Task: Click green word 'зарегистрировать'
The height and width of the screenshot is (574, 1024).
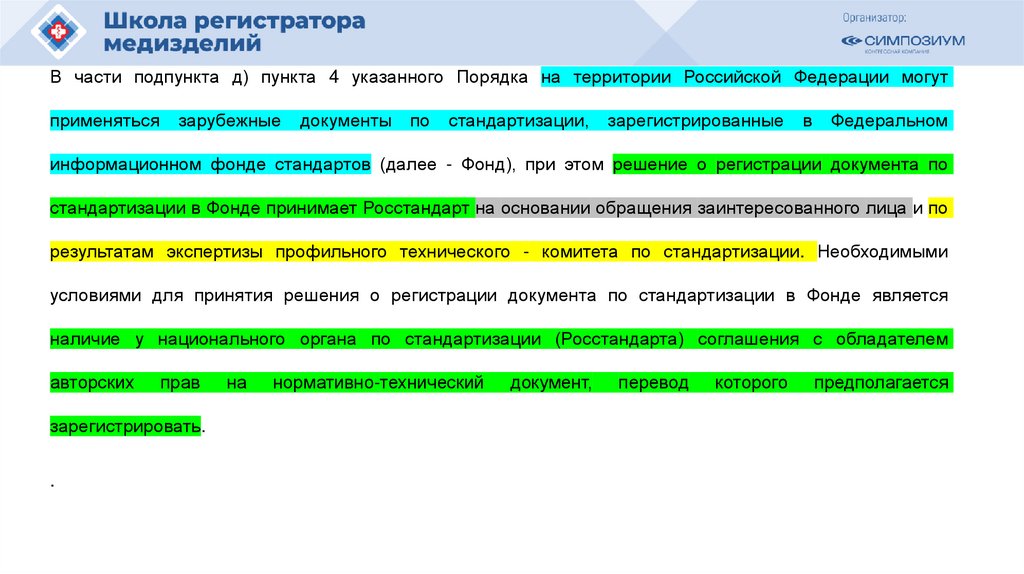Action: pyautogui.click(x=125, y=426)
